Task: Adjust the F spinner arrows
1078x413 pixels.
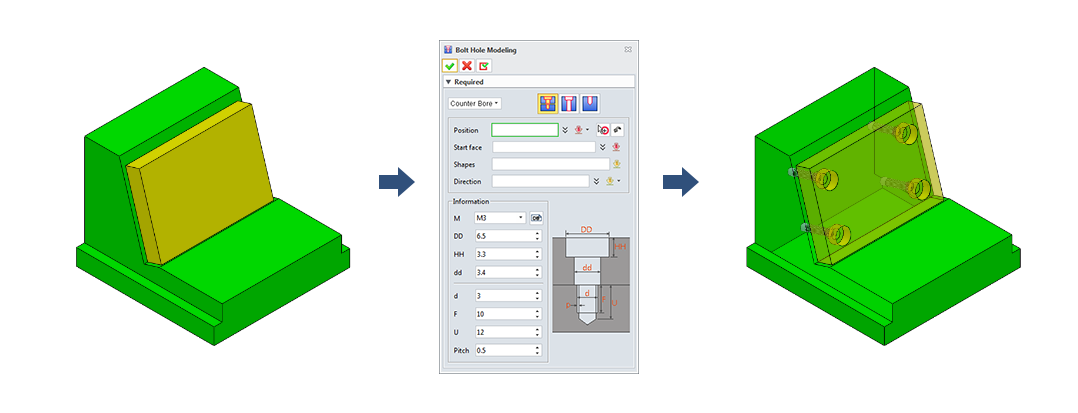Action: [x=538, y=313]
